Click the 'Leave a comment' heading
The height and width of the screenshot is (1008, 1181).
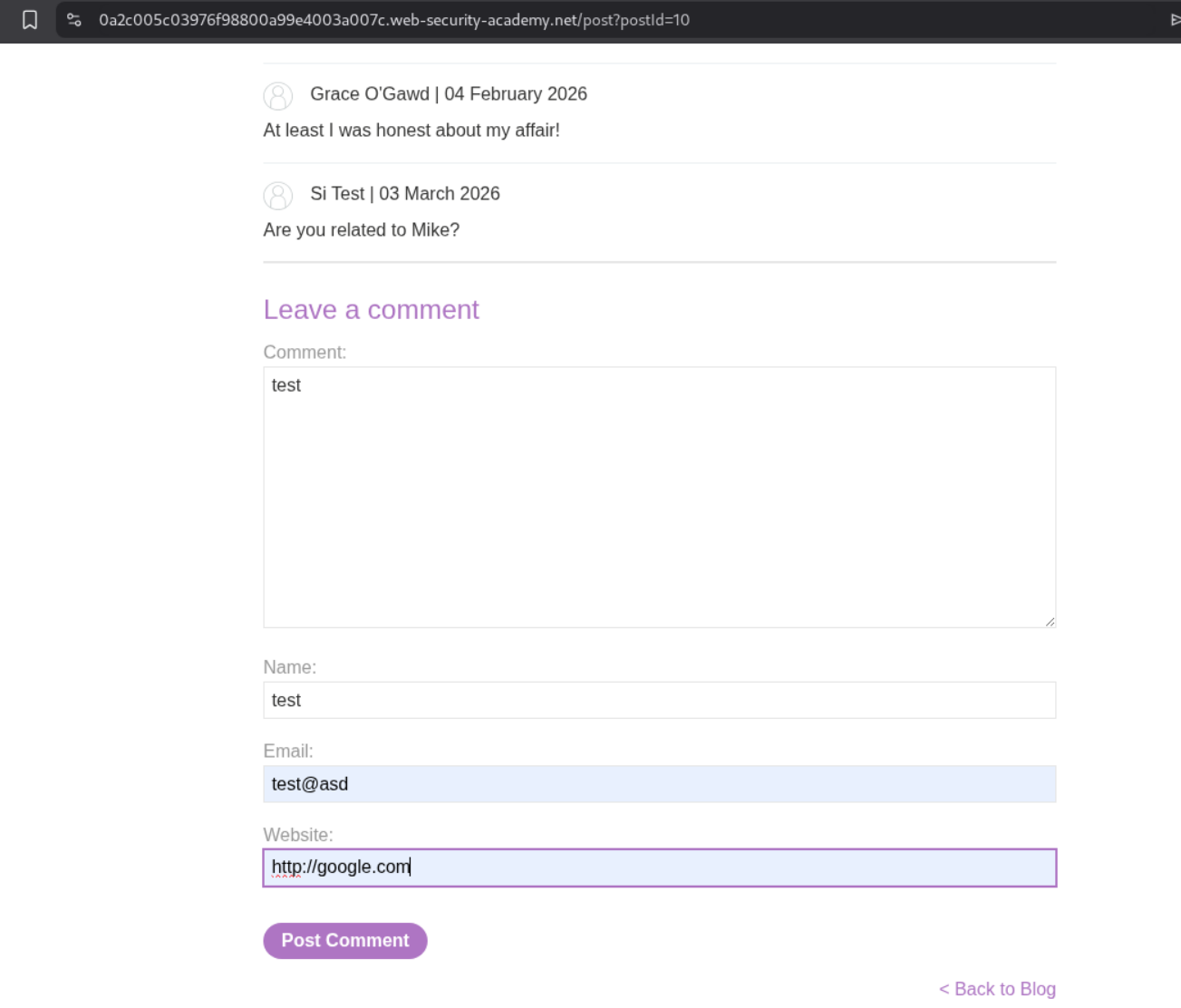(371, 310)
